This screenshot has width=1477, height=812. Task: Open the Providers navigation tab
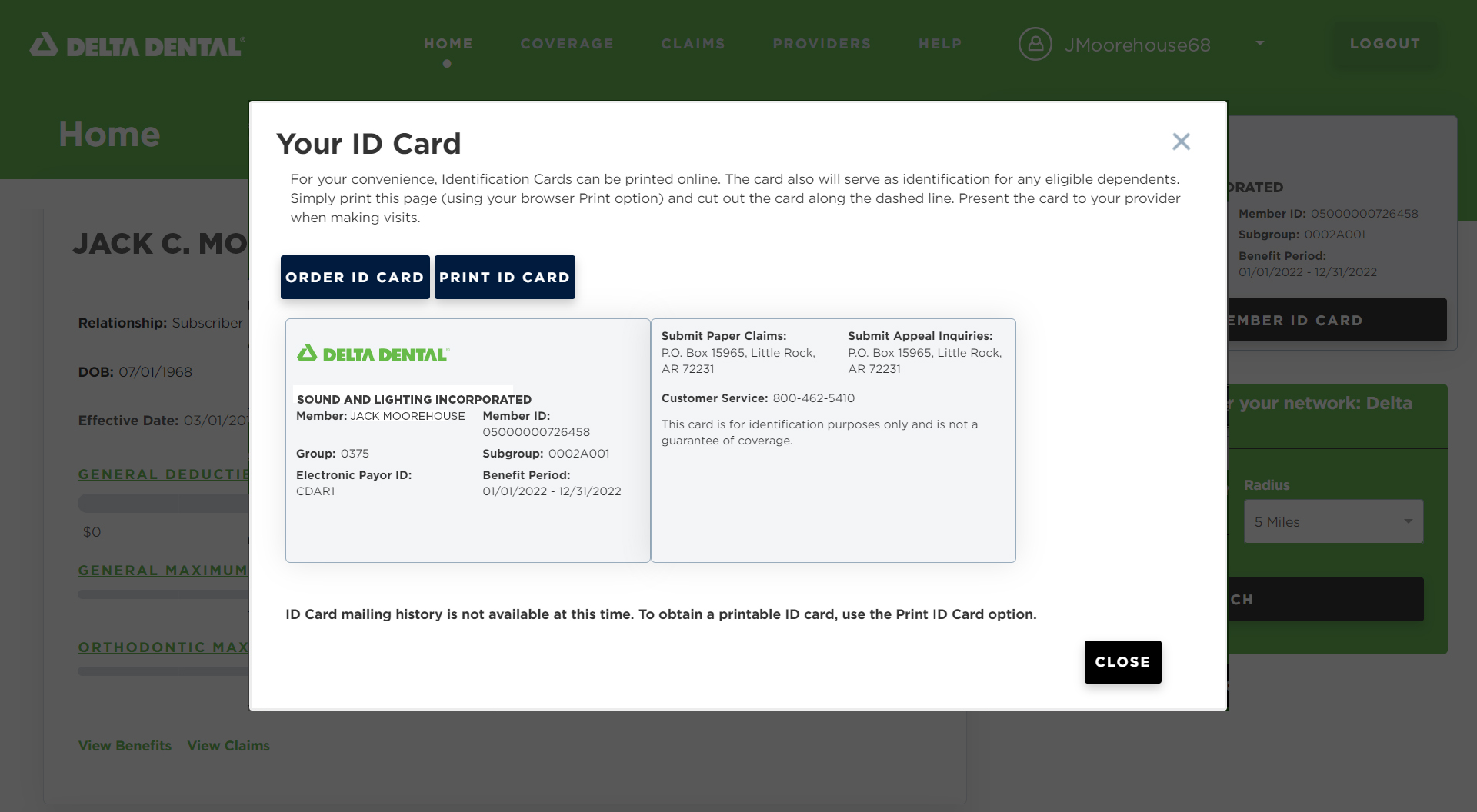coord(822,44)
